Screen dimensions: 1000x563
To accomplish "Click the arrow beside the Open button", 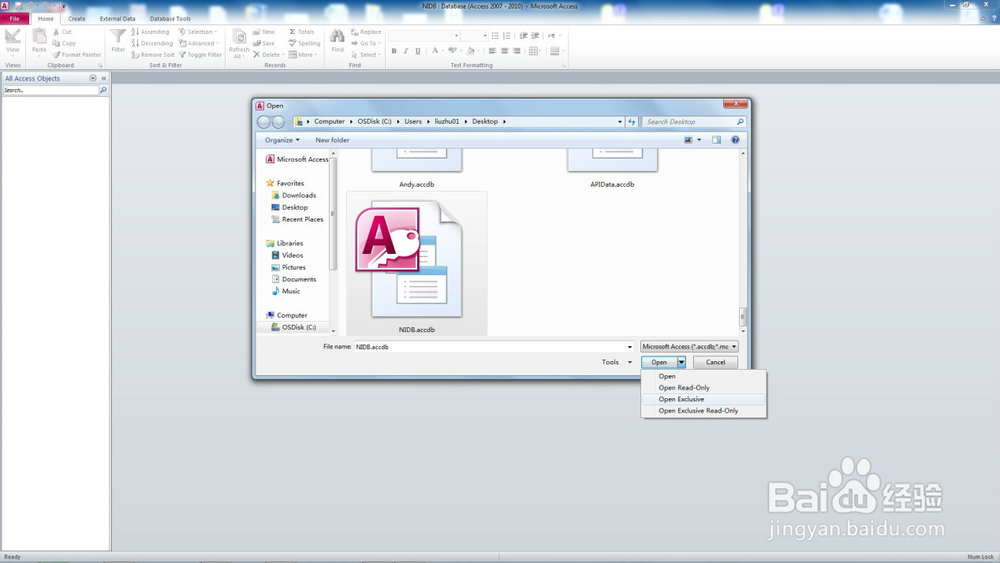I will click(681, 362).
